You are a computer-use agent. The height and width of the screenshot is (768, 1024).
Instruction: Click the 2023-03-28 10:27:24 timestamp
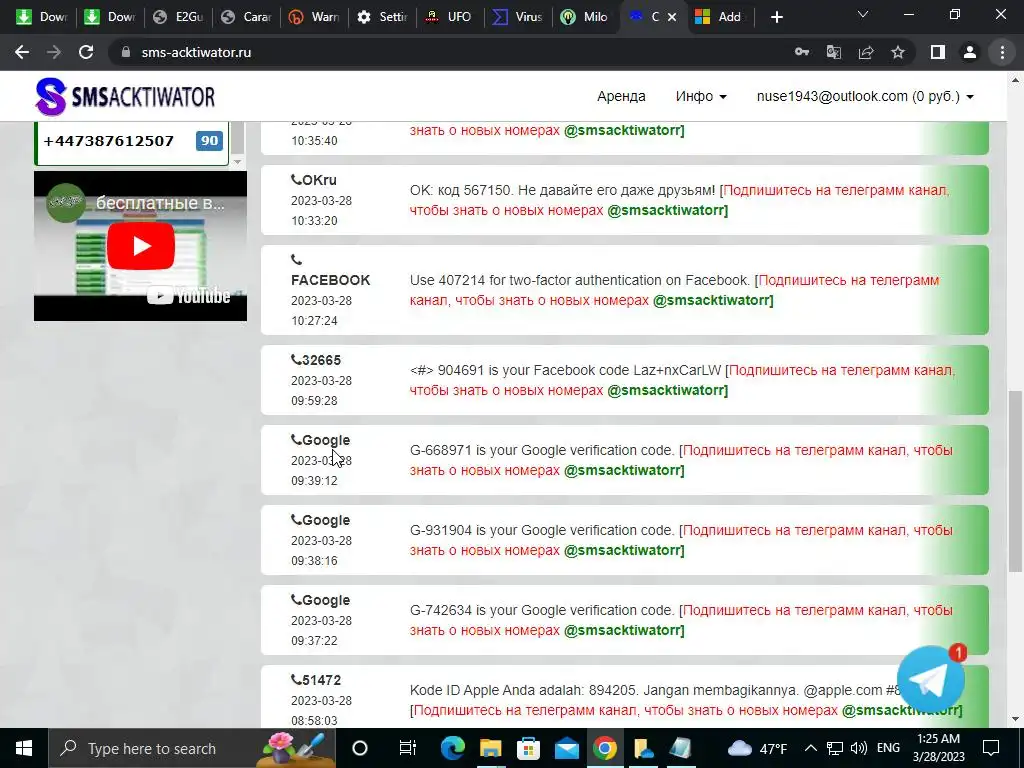tap(321, 311)
